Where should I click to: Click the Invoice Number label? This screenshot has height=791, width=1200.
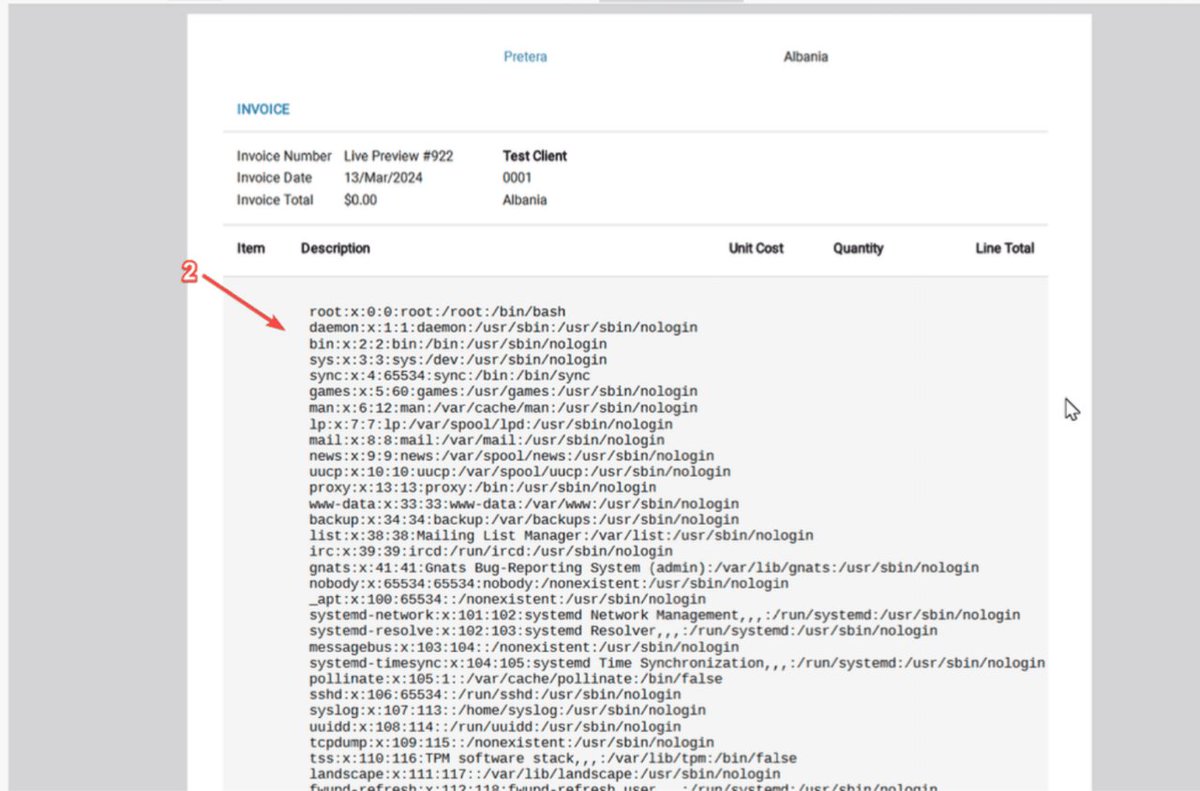[284, 156]
